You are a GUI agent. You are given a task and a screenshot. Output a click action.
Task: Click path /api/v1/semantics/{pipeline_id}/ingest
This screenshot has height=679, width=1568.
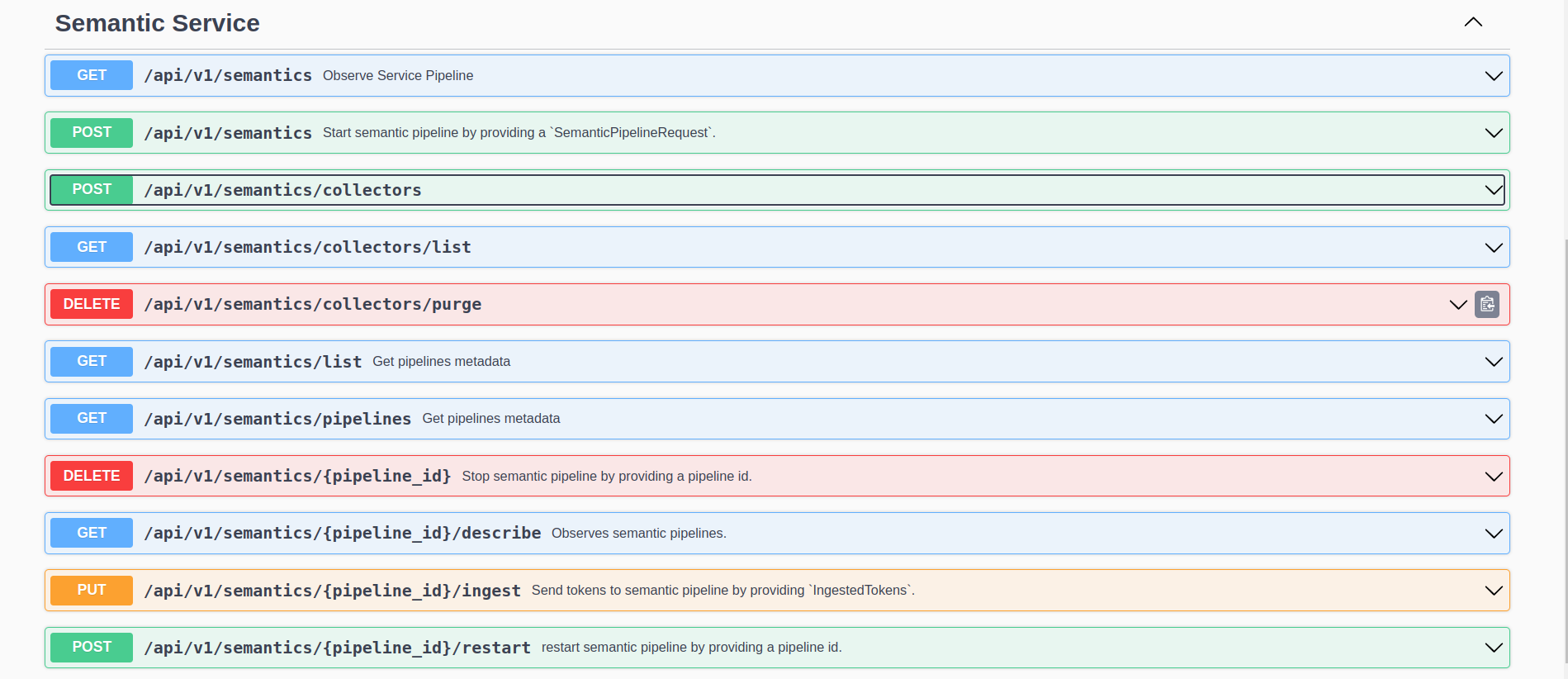click(332, 591)
